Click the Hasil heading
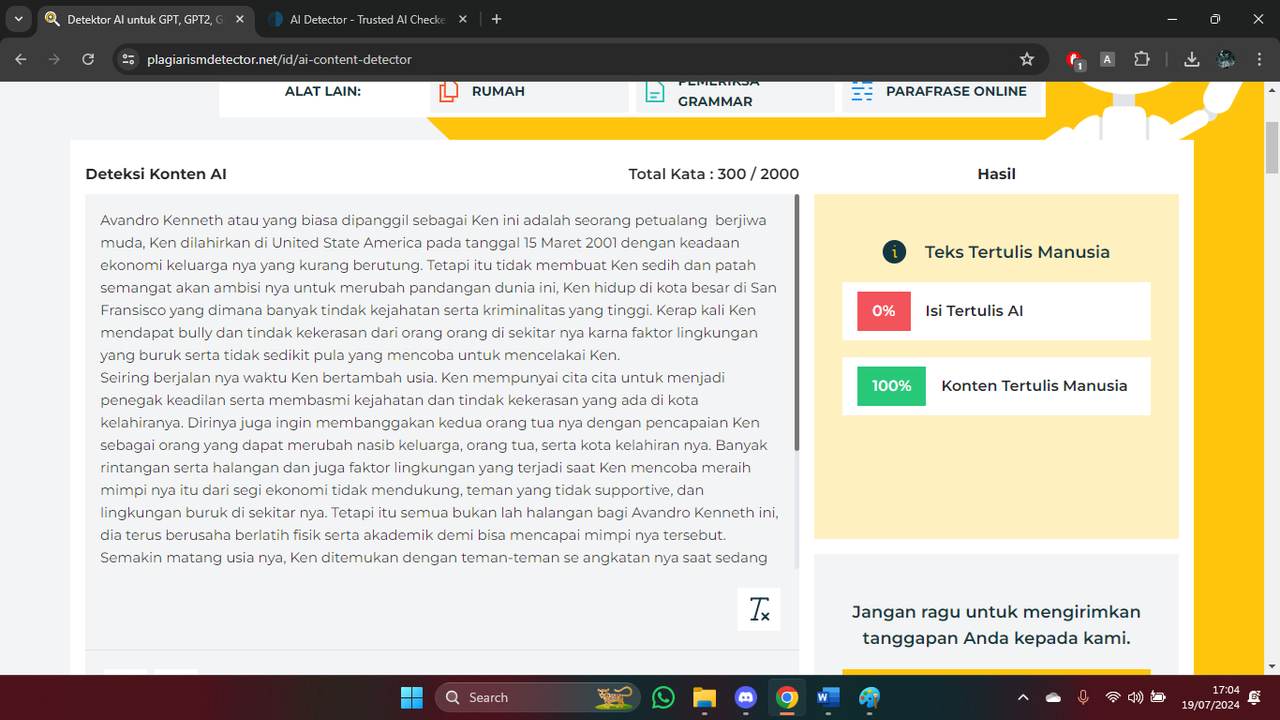The height and width of the screenshot is (720, 1280). (996, 174)
